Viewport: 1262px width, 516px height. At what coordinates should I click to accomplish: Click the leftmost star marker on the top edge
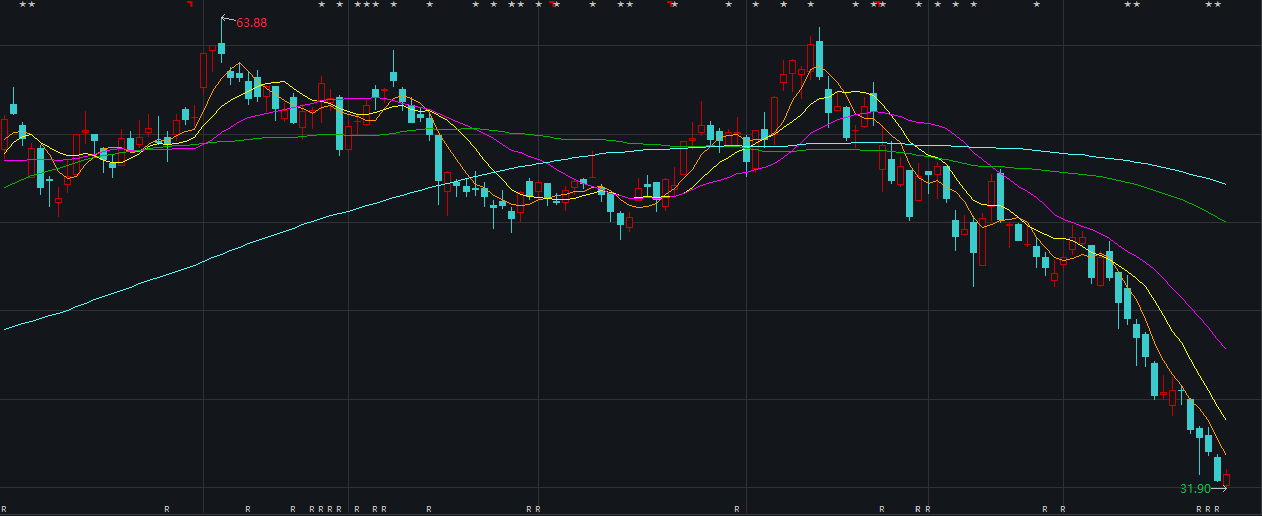tap(22, 4)
